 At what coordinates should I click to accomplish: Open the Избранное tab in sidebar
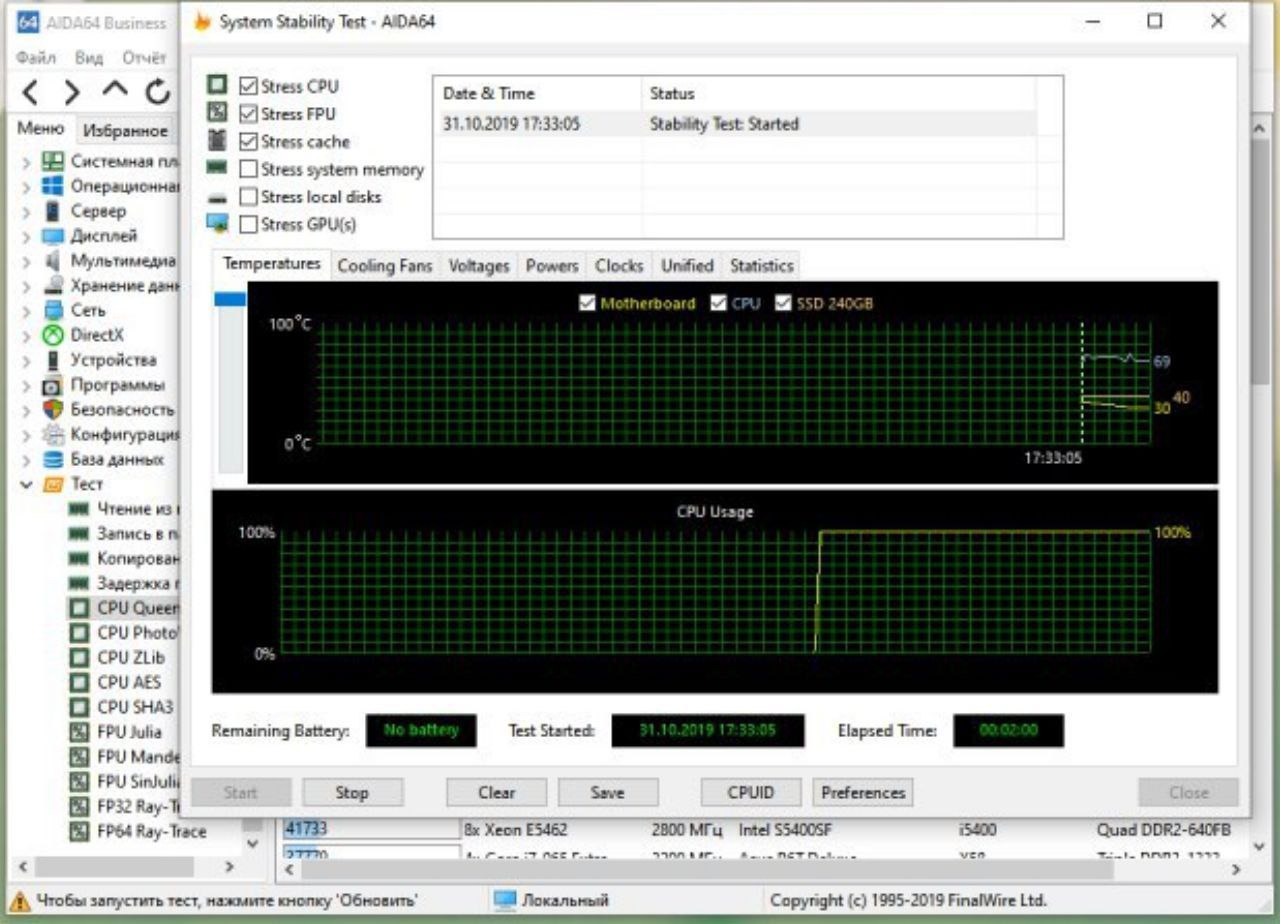coord(126,131)
